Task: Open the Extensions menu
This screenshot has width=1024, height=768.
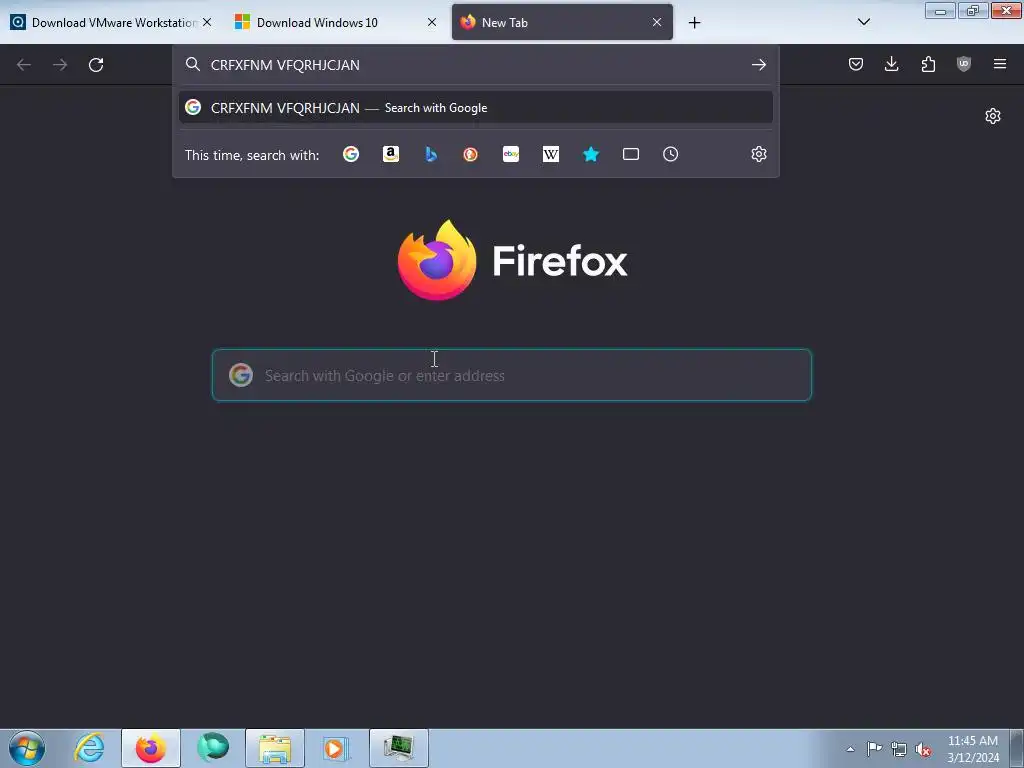Action: pos(928,64)
